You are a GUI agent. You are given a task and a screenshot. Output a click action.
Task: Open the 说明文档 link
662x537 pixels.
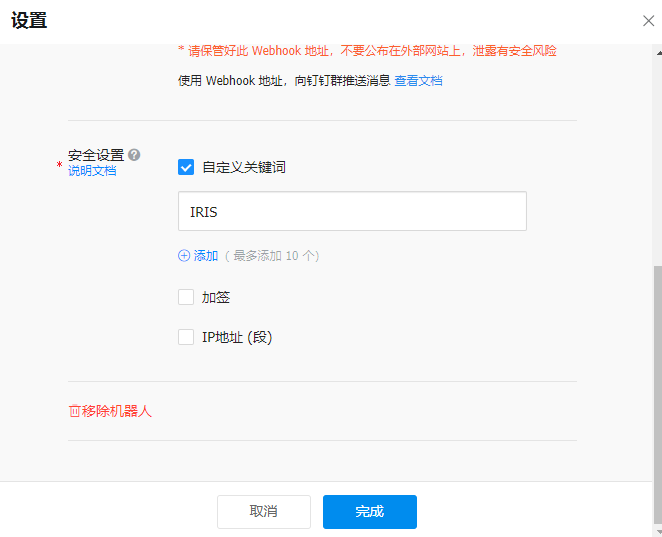92,171
